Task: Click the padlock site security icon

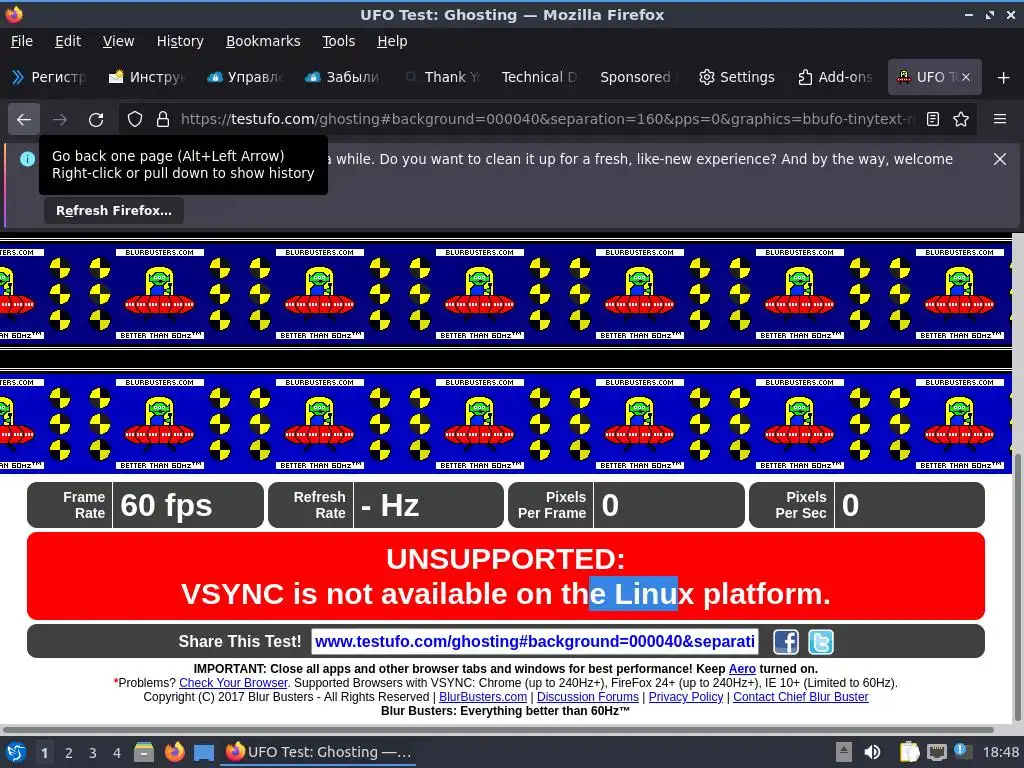Action: [163, 120]
